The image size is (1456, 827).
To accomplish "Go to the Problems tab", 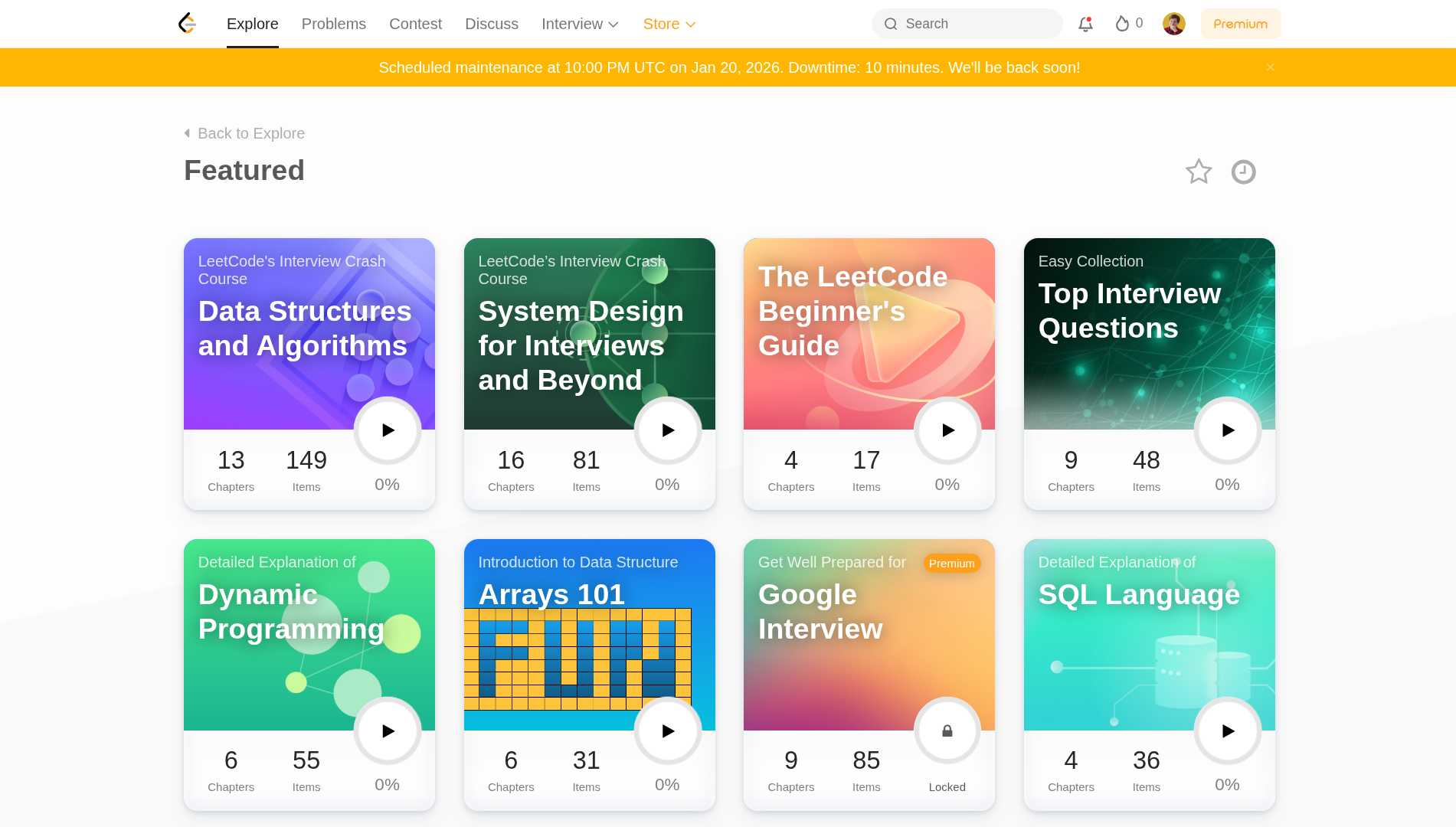I will click(x=334, y=24).
